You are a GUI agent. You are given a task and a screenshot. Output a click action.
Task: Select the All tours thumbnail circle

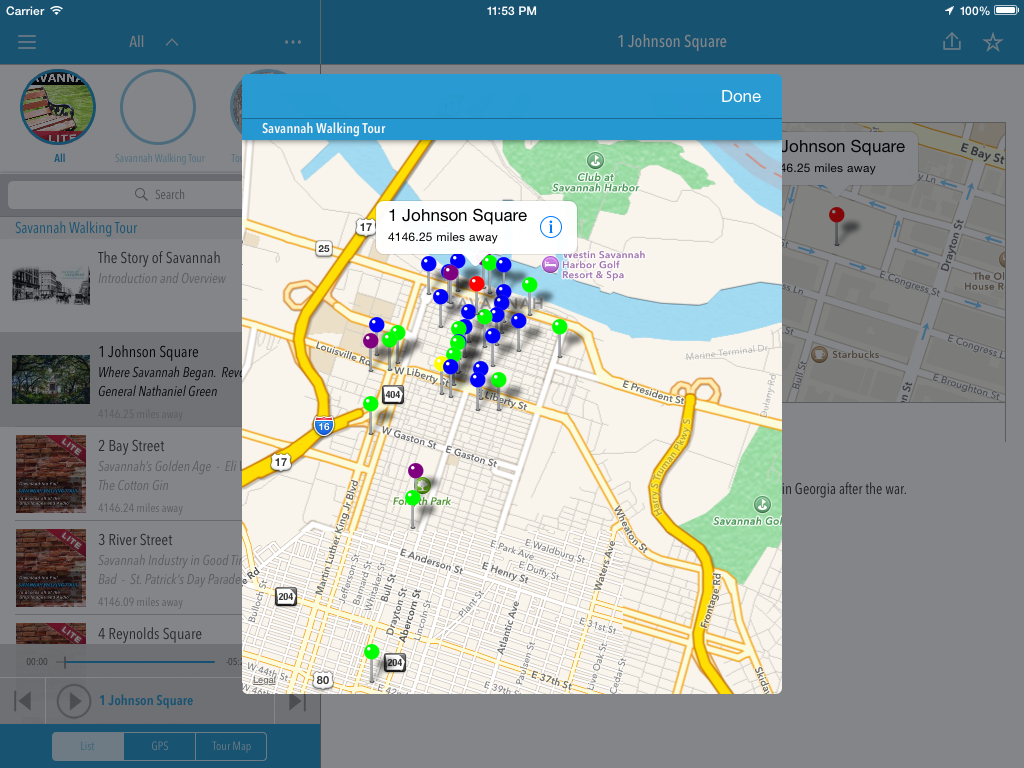point(58,107)
